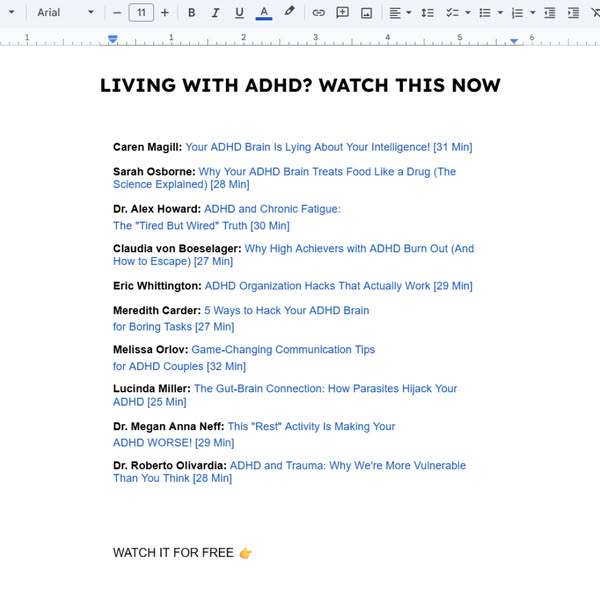Decrease font size with the minus button
The height and width of the screenshot is (600, 600).
[x=117, y=13]
